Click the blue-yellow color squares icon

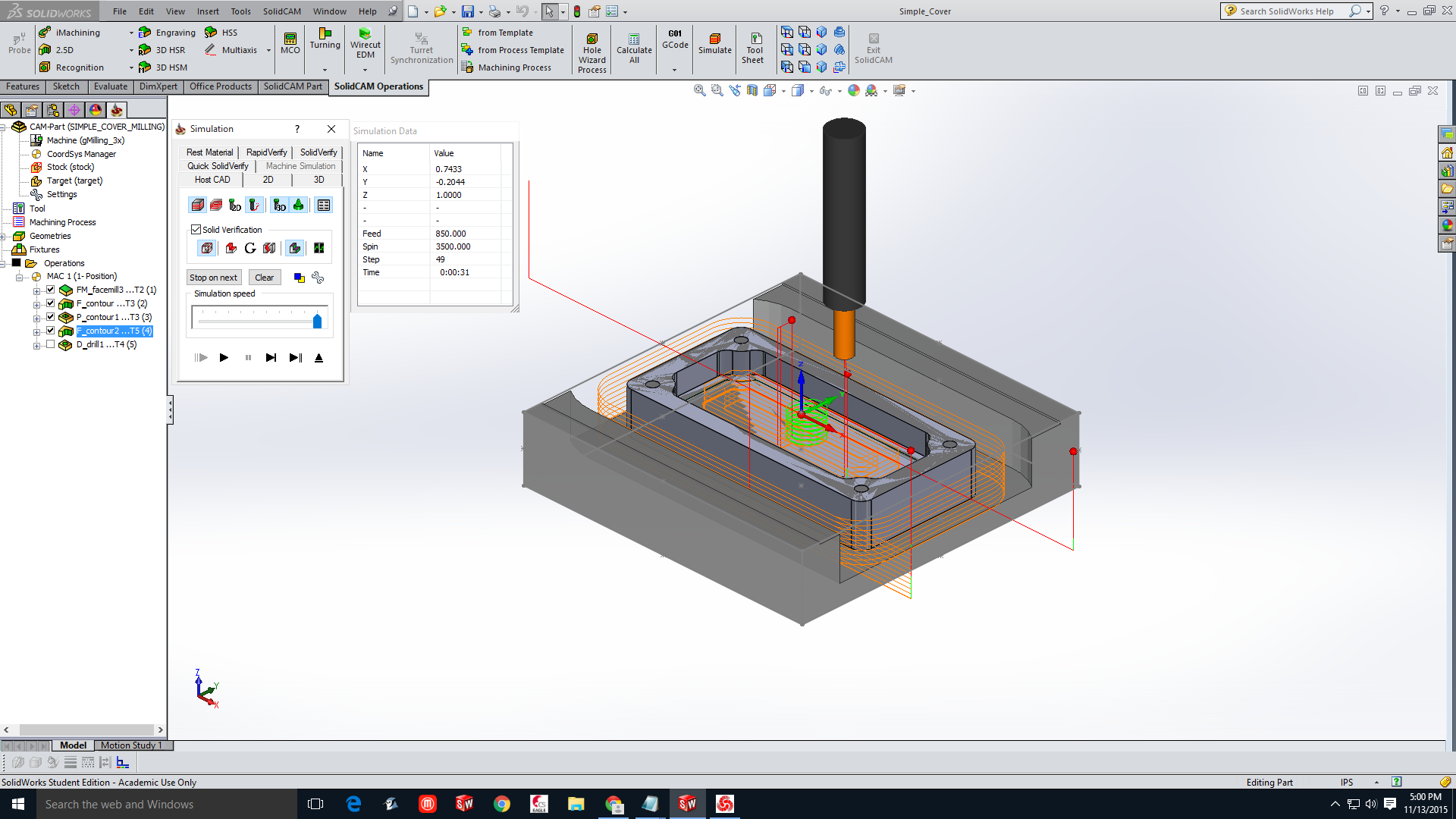299,278
